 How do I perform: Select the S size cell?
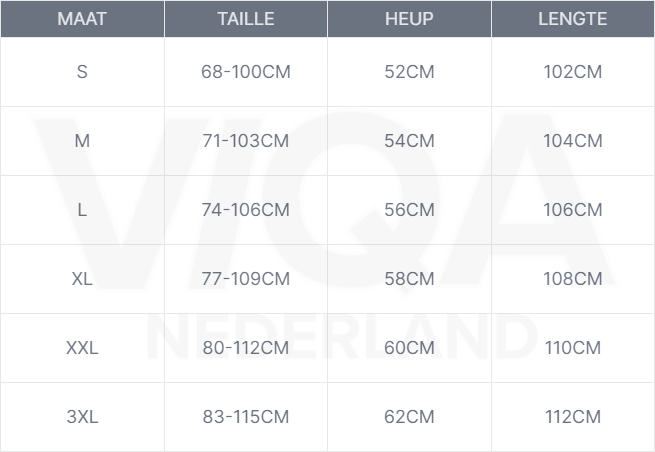[82, 72]
